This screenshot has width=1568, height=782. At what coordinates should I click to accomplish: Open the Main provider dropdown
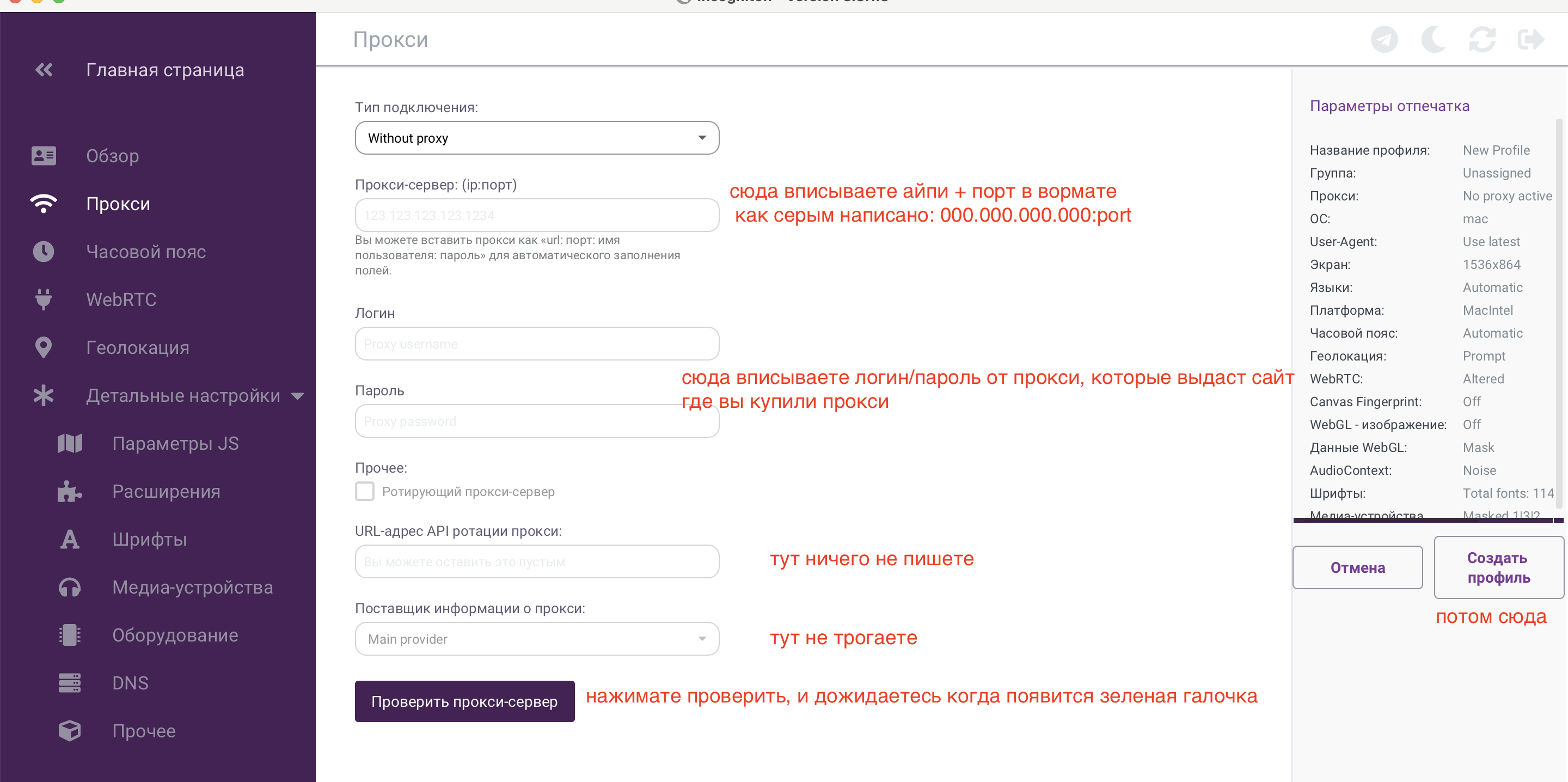pos(536,639)
